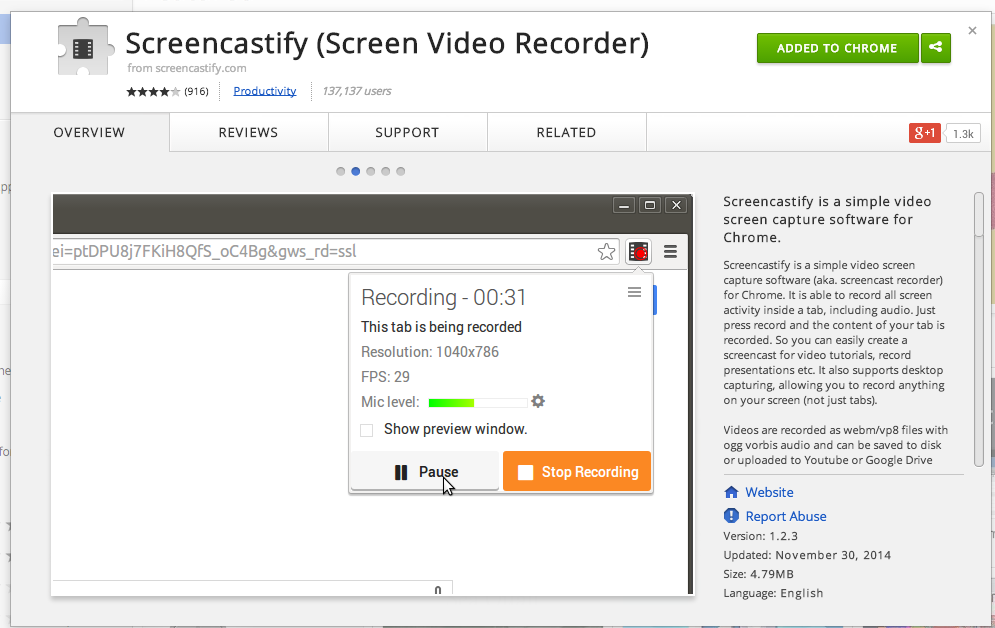Click 'Language: English' text

point(773,593)
